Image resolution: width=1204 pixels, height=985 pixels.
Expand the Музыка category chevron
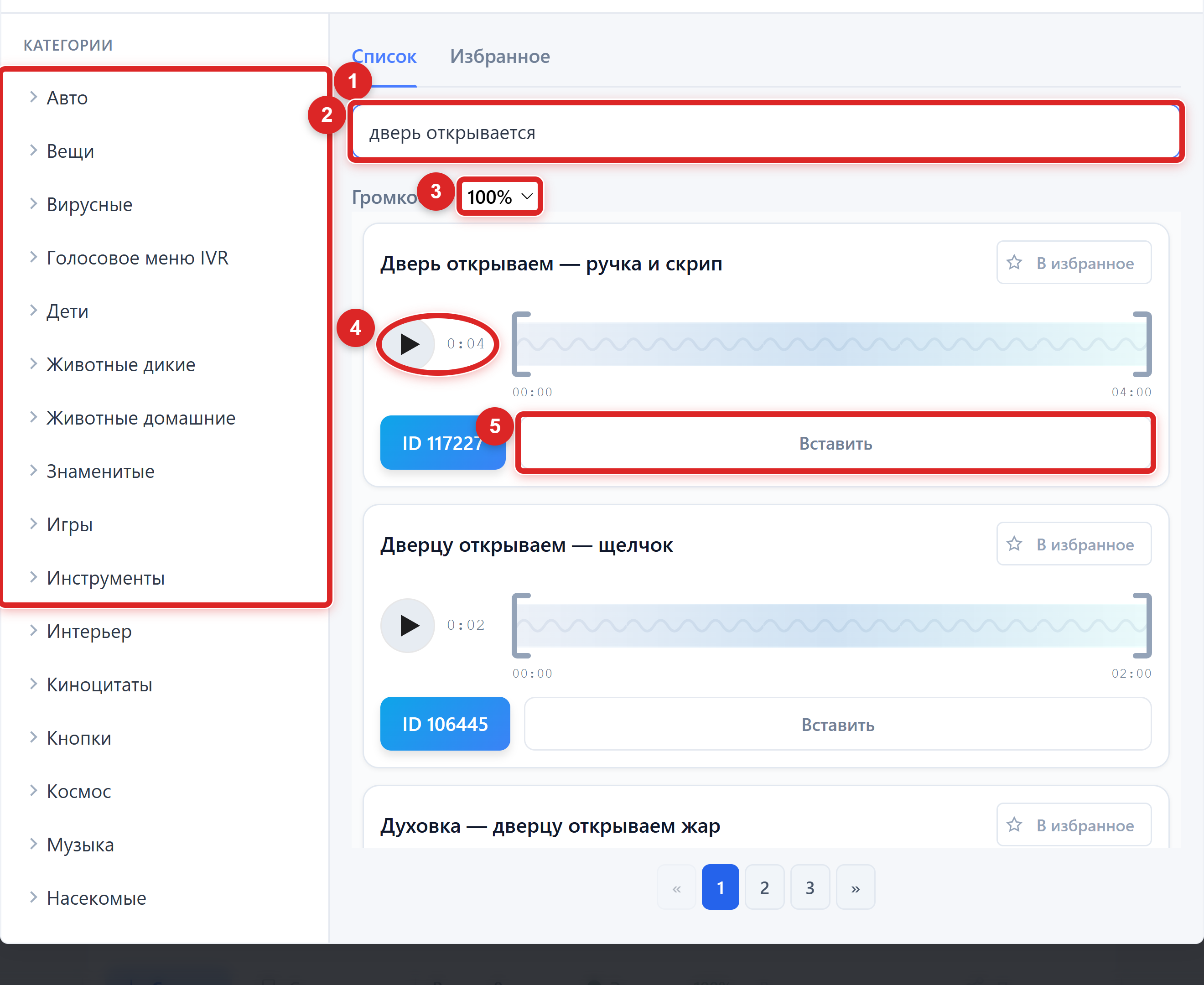point(33,844)
